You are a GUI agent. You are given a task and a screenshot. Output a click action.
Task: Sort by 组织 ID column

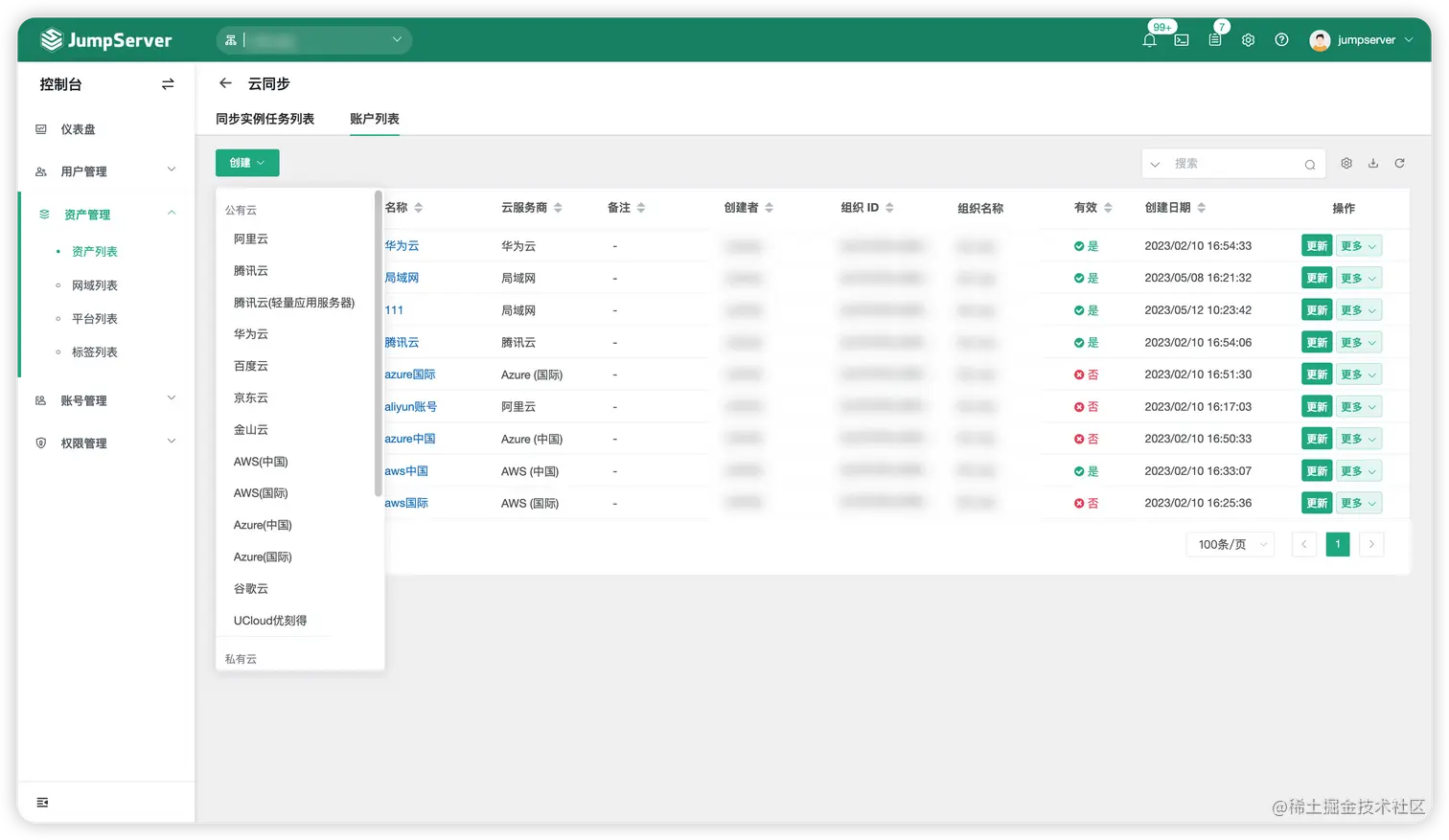(x=889, y=208)
